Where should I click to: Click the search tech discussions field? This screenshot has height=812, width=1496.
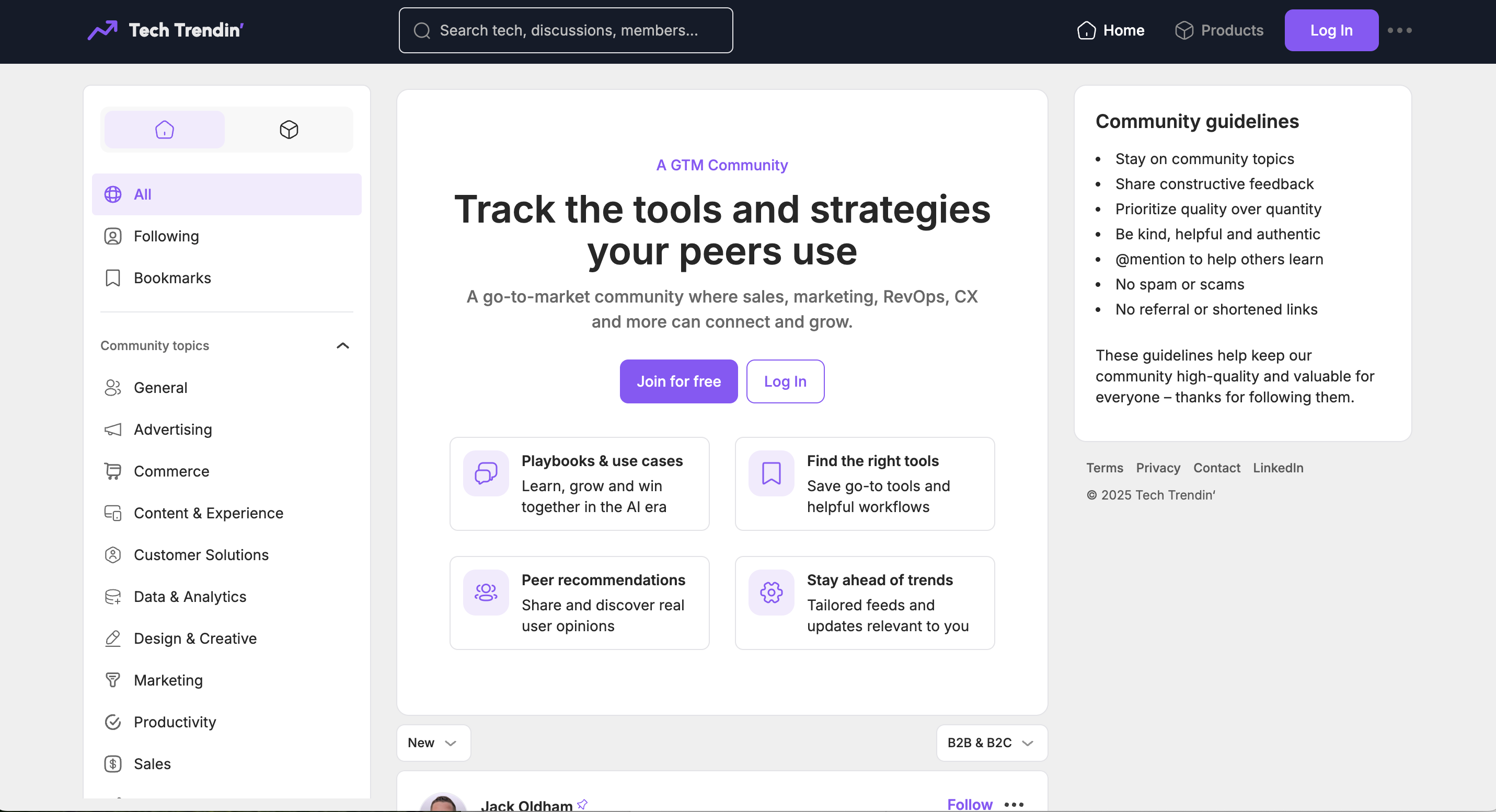pyautogui.click(x=566, y=30)
